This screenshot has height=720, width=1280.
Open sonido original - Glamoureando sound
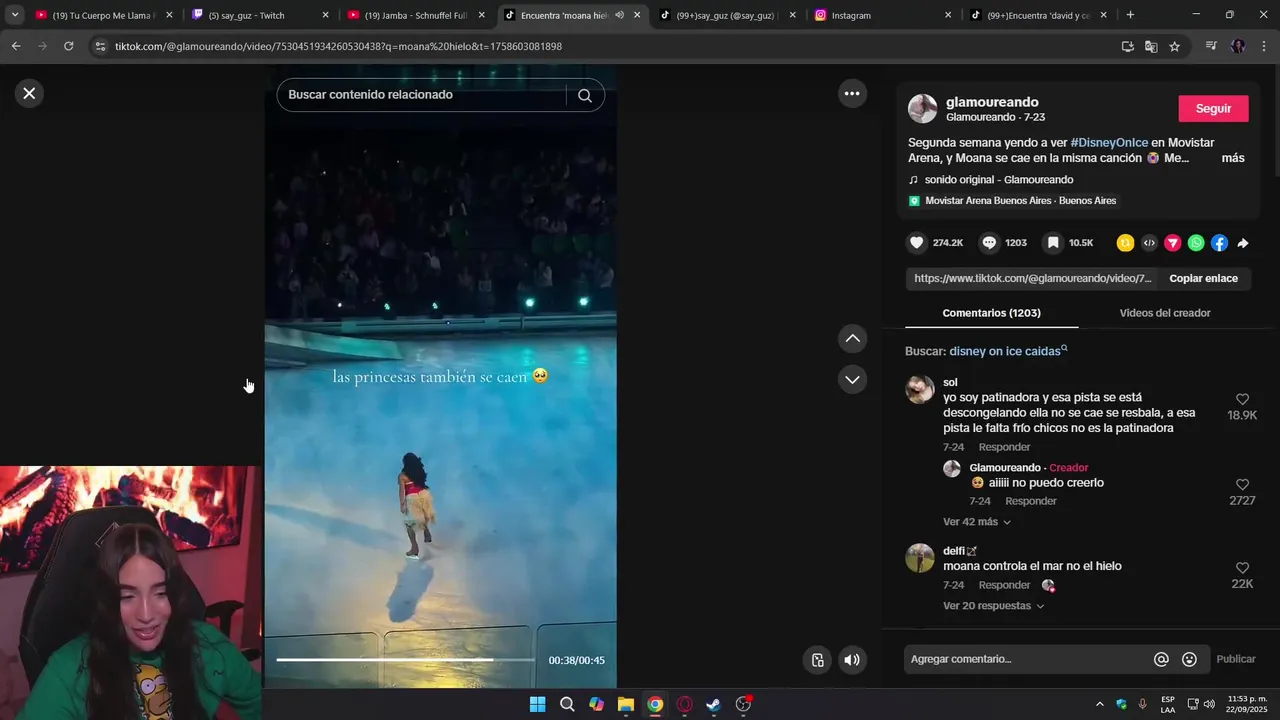pyautogui.click(x=998, y=180)
